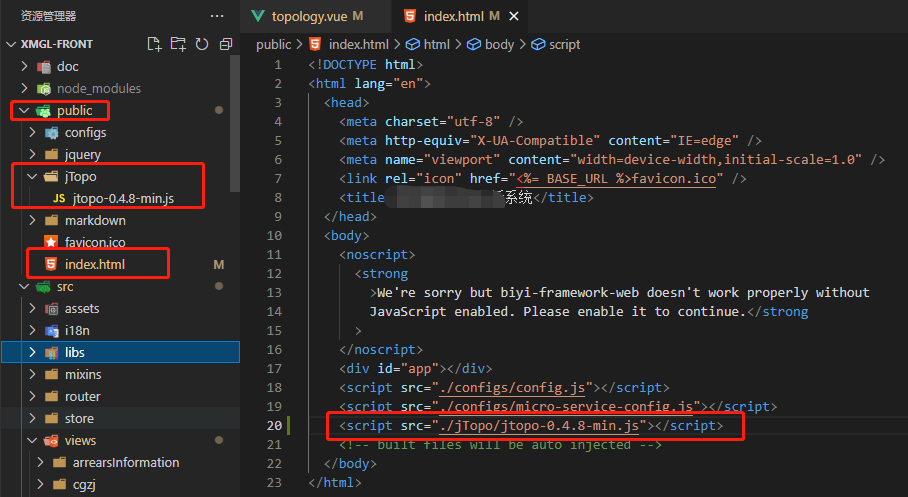Collapse all folders in explorer
The image size is (908, 497).
coord(226,44)
